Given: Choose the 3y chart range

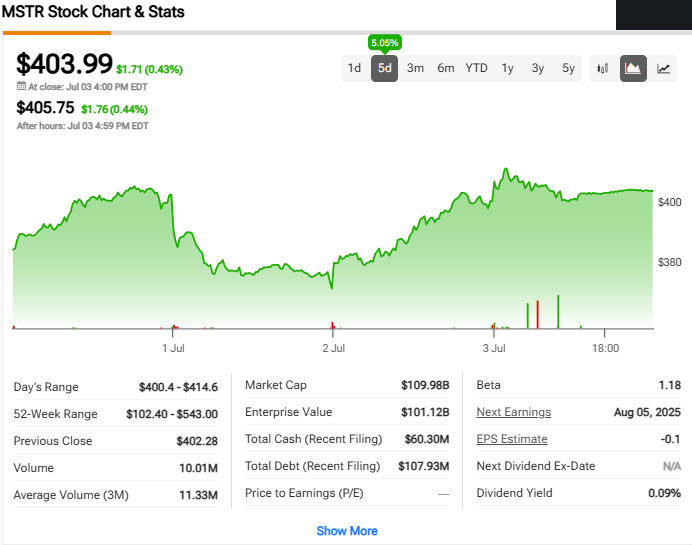Looking at the screenshot, I should tap(538, 68).
